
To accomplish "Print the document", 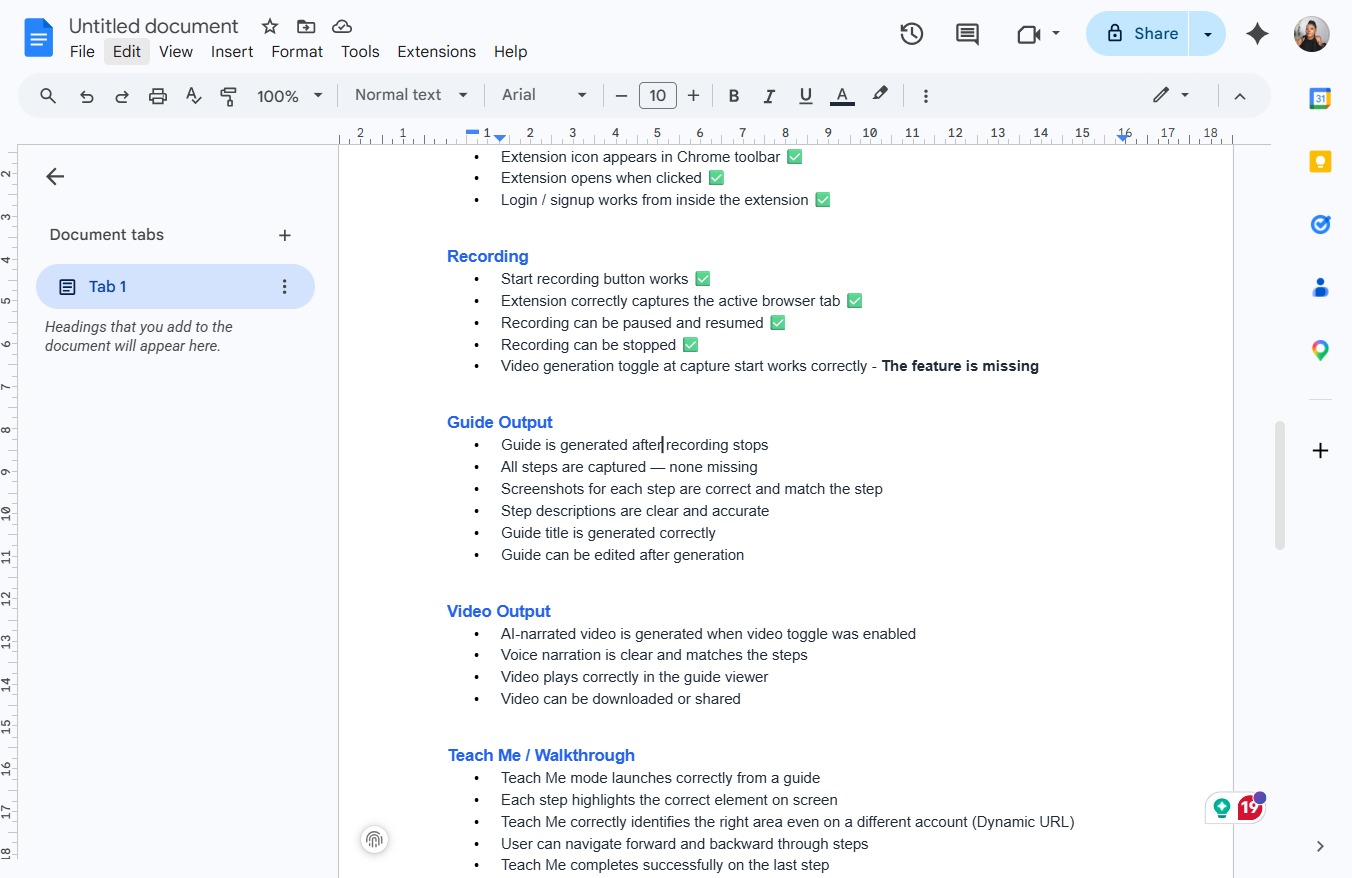I will [158, 96].
